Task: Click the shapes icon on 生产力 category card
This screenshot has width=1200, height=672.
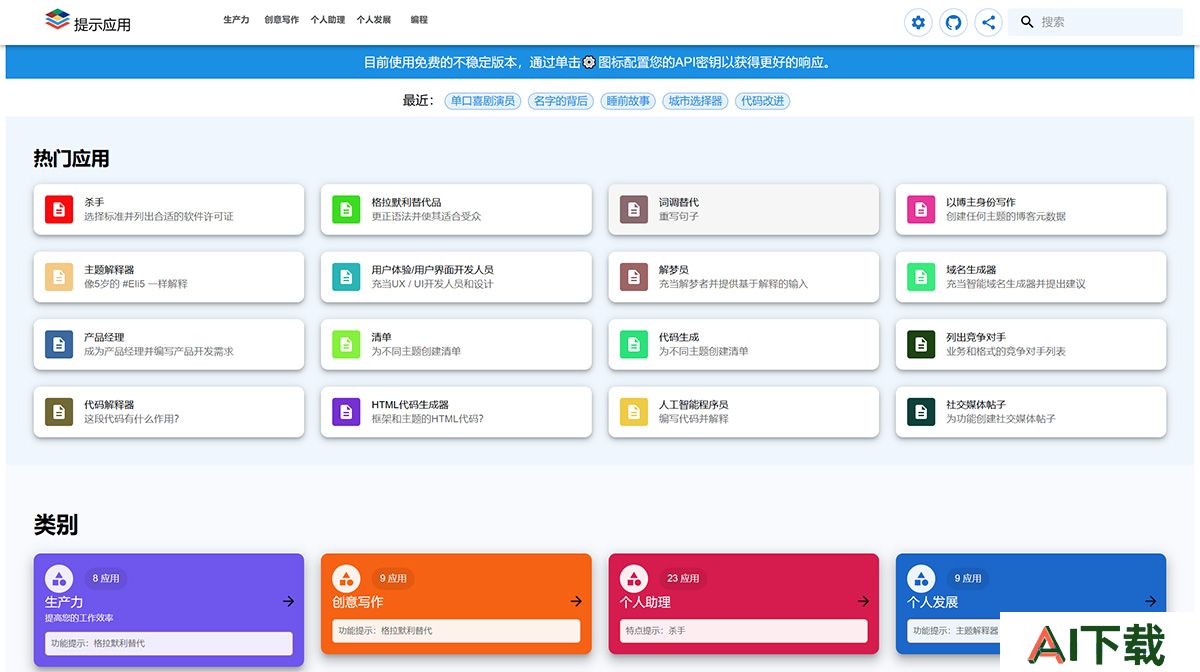Action: [59, 578]
